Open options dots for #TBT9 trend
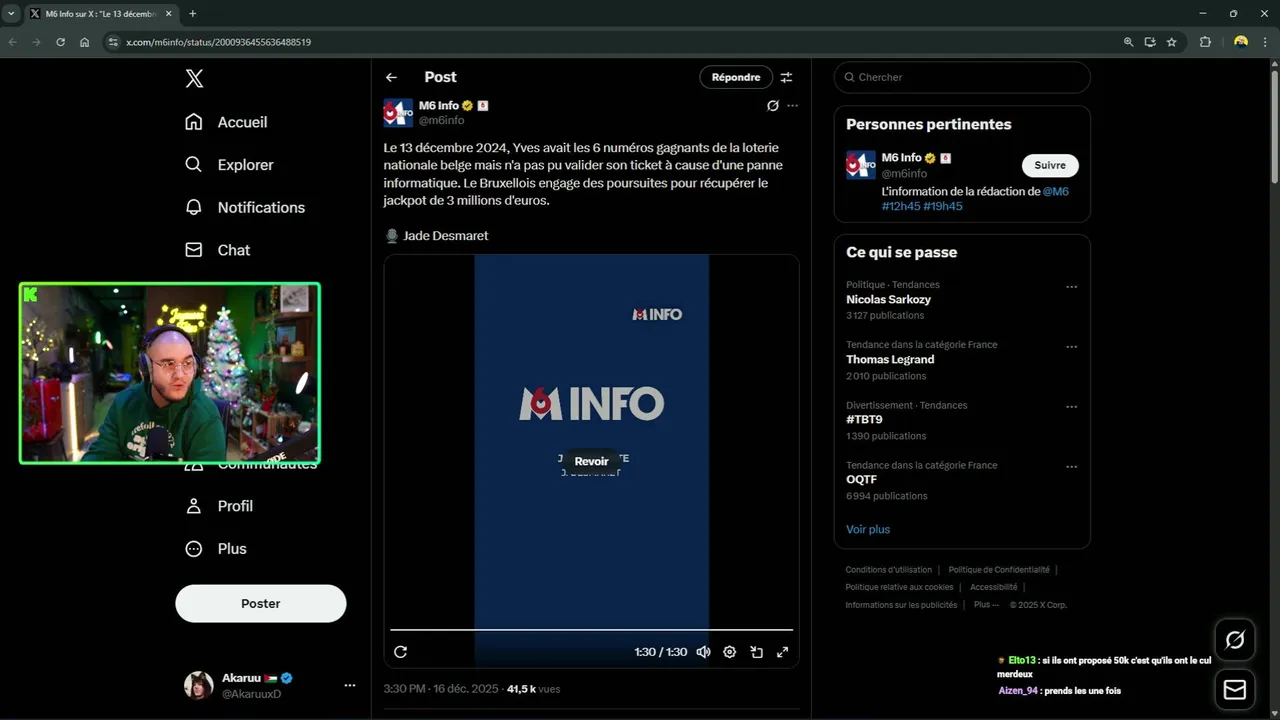Screen dimensions: 1280x720 click(x=1071, y=407)
